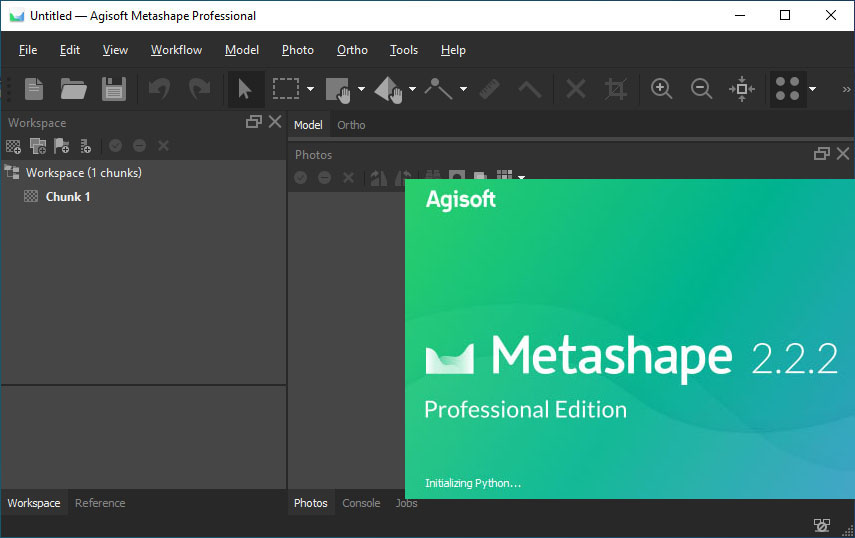The image size is (855, 538).
Task: Toggle the point cloud display icon
Action: [787, 89]
